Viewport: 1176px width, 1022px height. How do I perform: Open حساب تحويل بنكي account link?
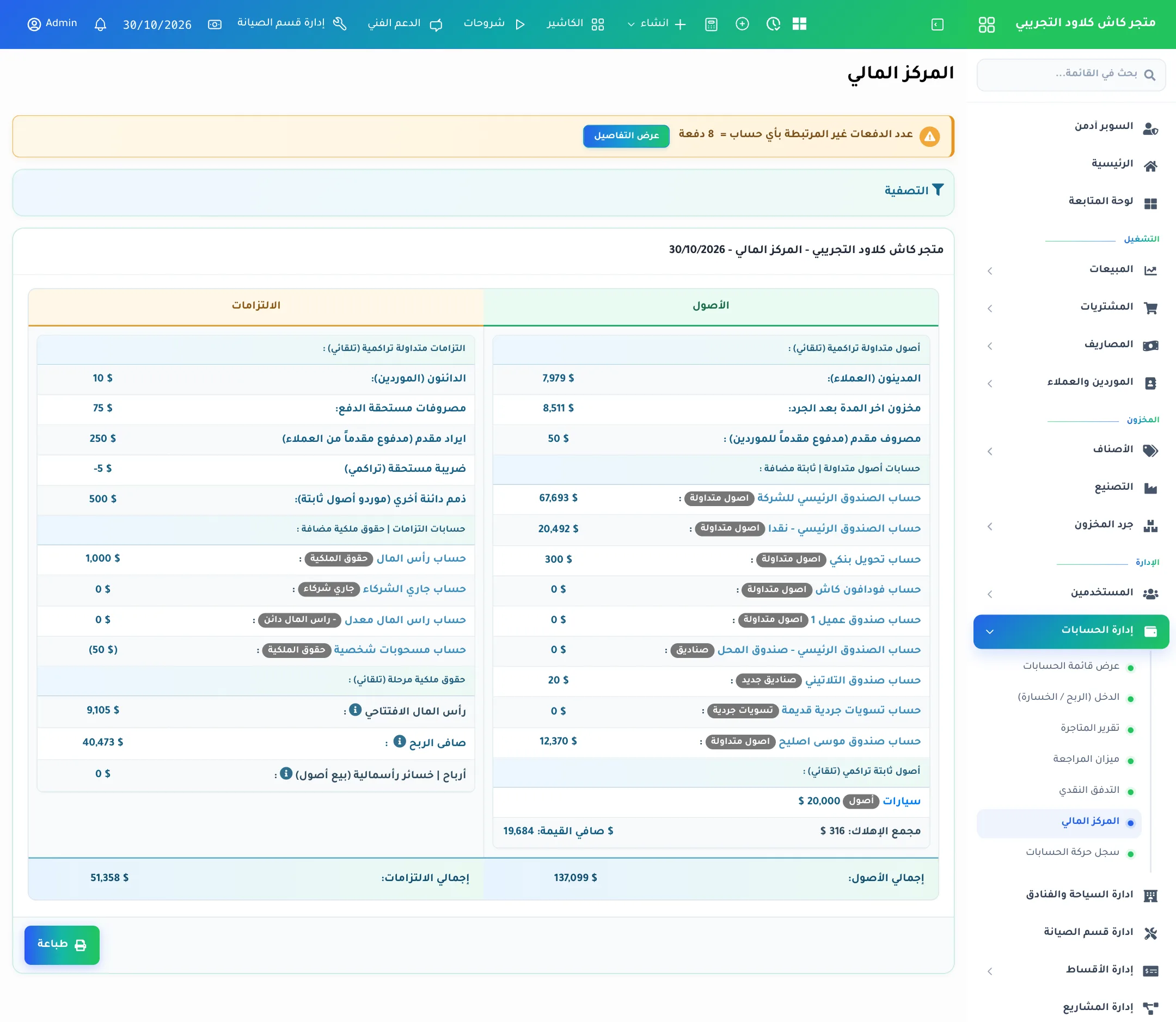(x=875, y=559)
